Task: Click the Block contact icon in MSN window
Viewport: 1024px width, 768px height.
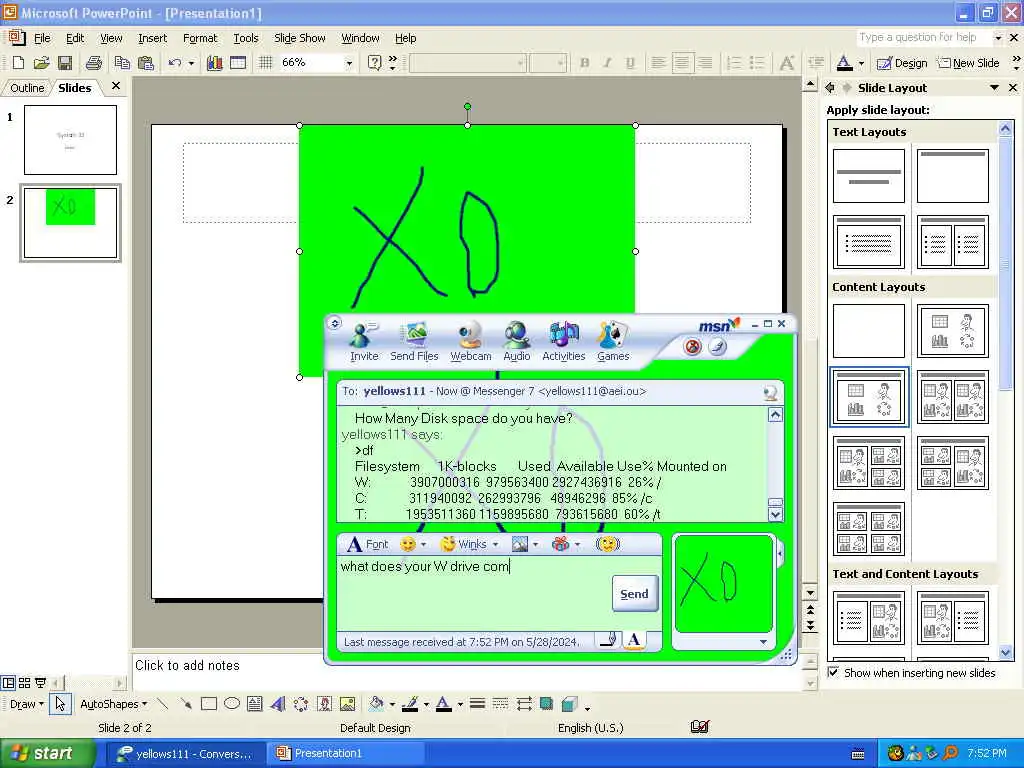Action: (x=692, y=346)
